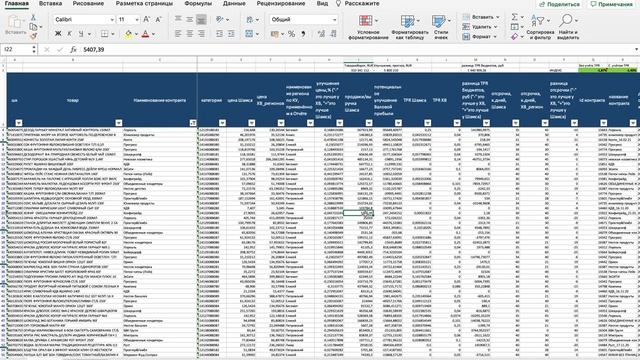Open Стили ячеек gallery
The height and width of the screenshot is (360, 640).
(x=441, y=27)
